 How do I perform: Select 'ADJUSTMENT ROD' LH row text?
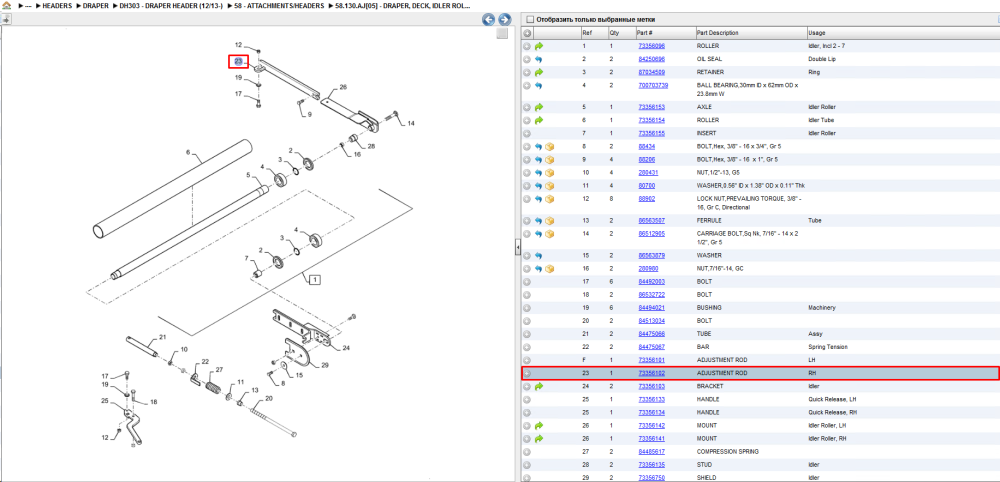point(721,360)
